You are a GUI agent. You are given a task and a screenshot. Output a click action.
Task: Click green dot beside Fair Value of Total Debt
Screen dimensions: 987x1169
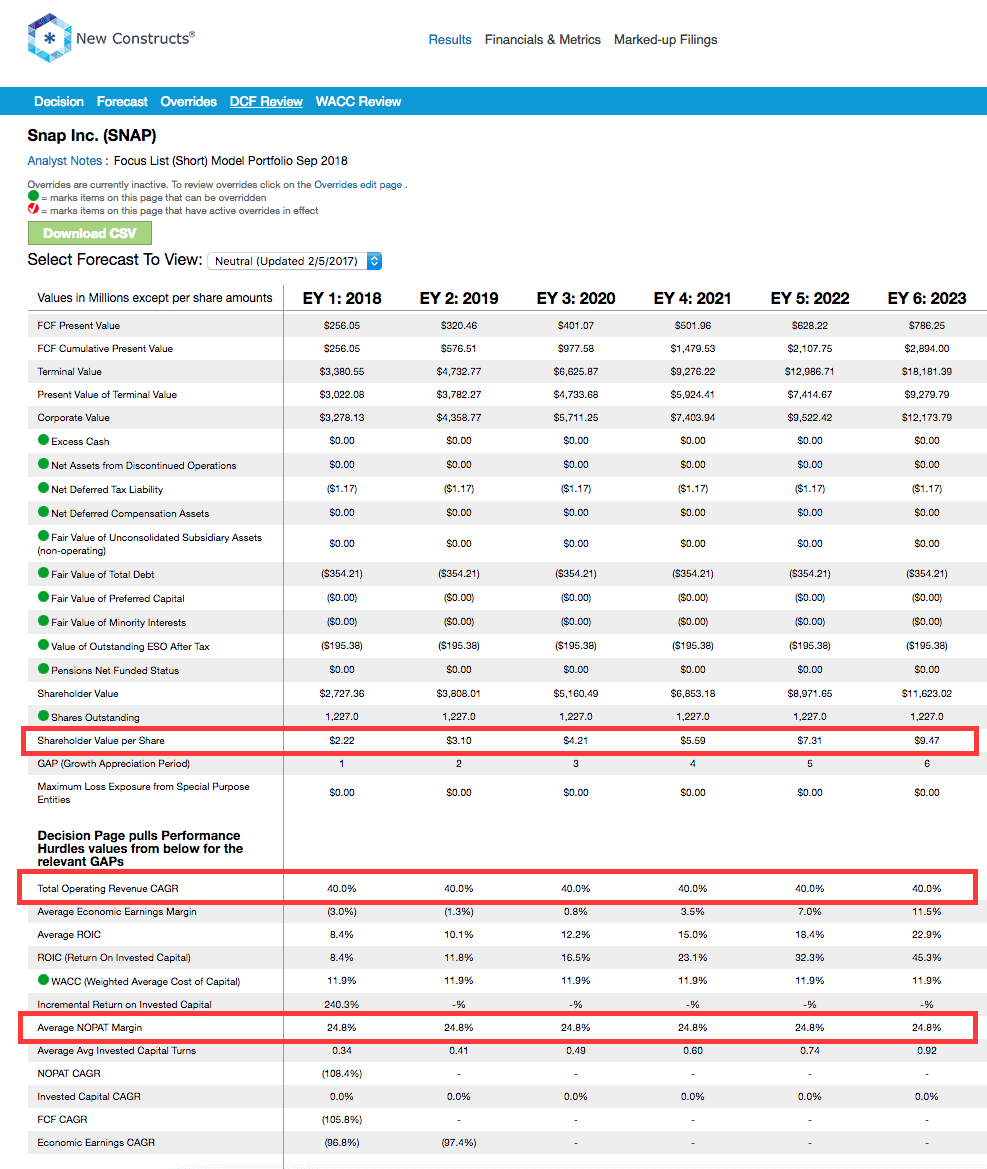[43, 573]
